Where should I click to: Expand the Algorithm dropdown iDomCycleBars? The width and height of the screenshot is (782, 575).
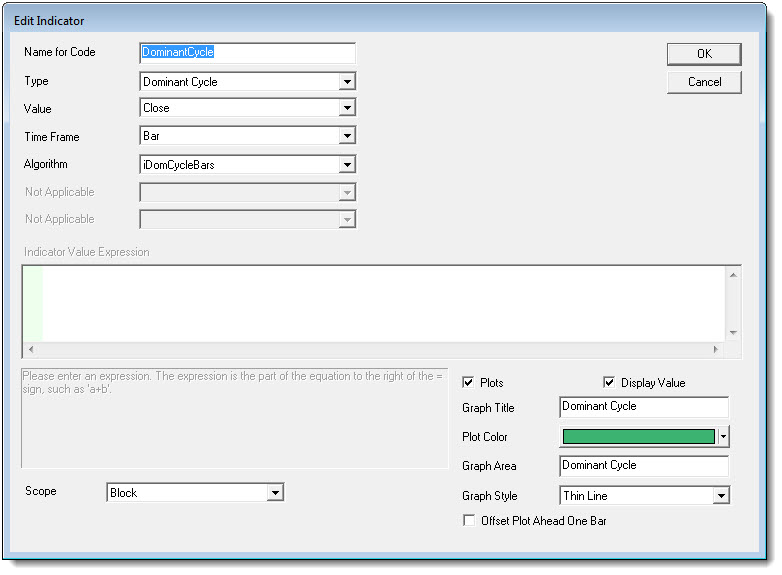347,165
